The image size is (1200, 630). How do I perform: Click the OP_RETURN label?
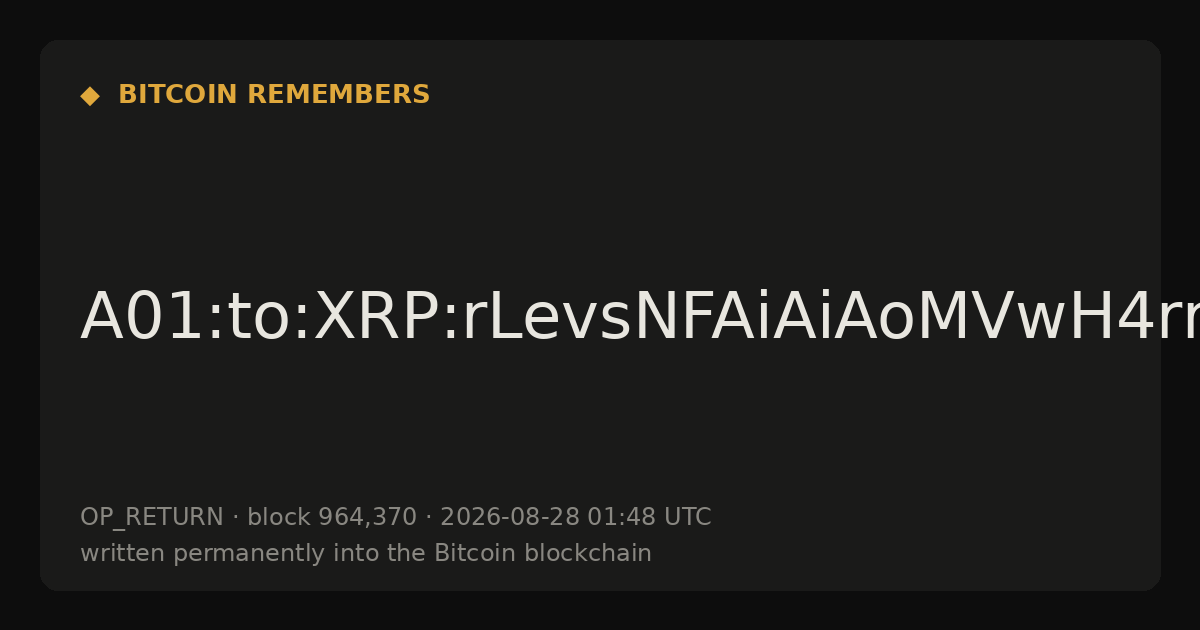(152, 518)
